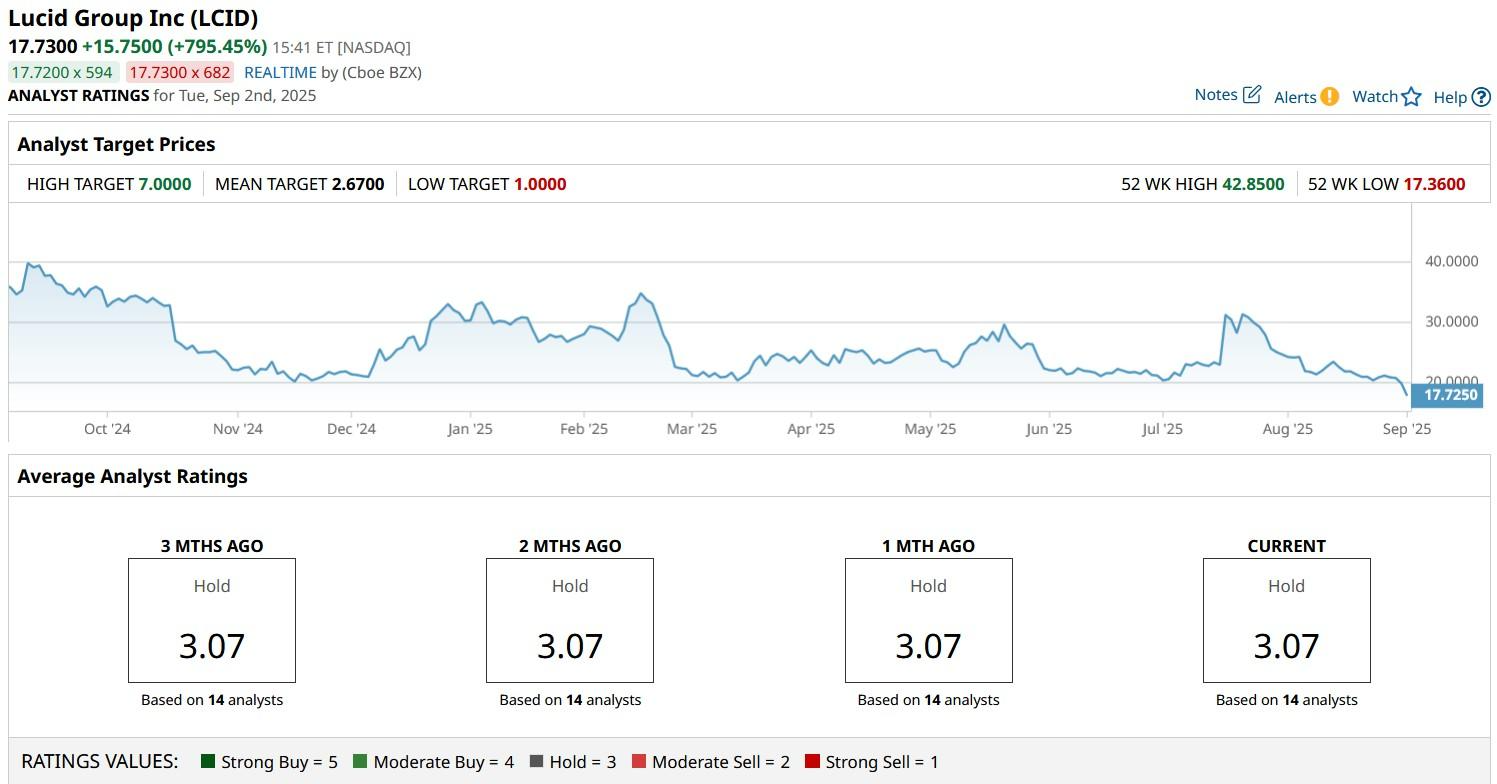Click the Hold gray legend swatch
Image resolution: width=1497 pixels, height=784 pixels.
[536, 762]
